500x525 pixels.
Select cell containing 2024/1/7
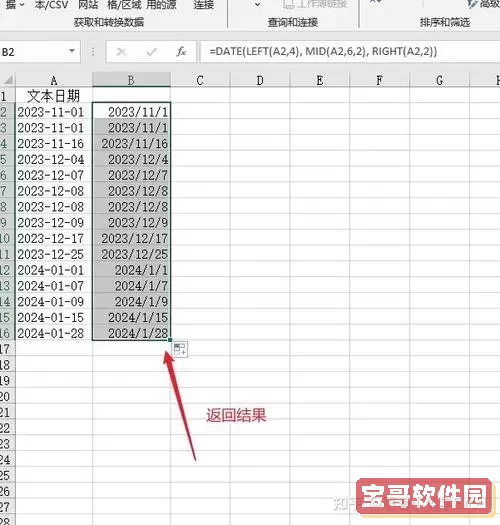[x=132, y=286]
